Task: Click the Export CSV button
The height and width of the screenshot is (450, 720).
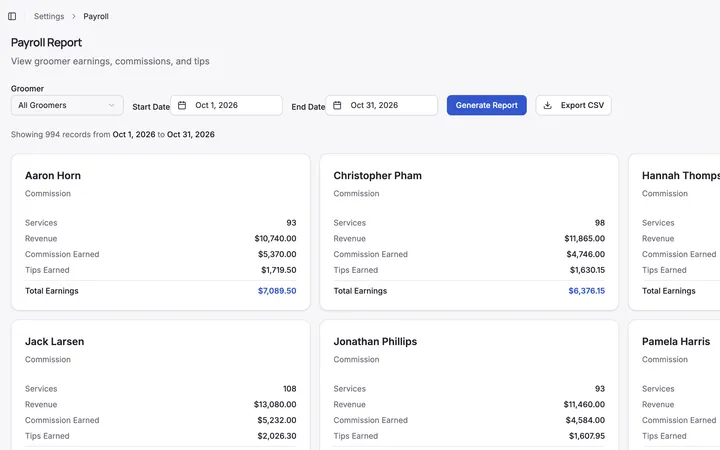Action: 574,105
